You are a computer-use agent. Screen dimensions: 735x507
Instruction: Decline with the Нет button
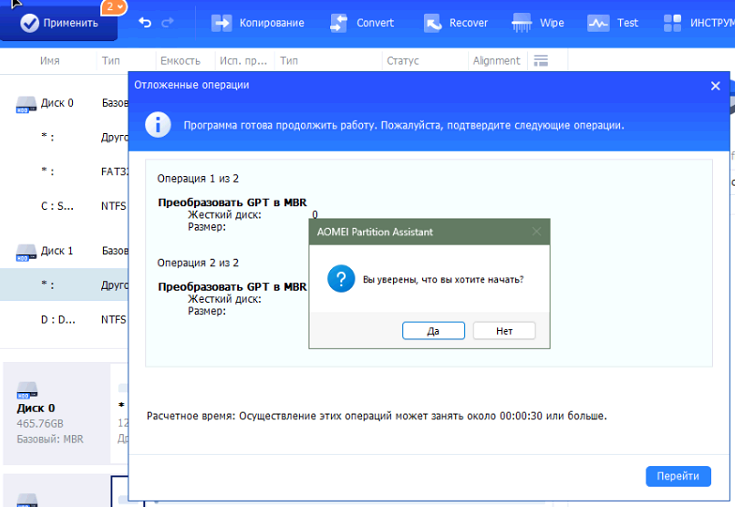click(x=504, y=331)
